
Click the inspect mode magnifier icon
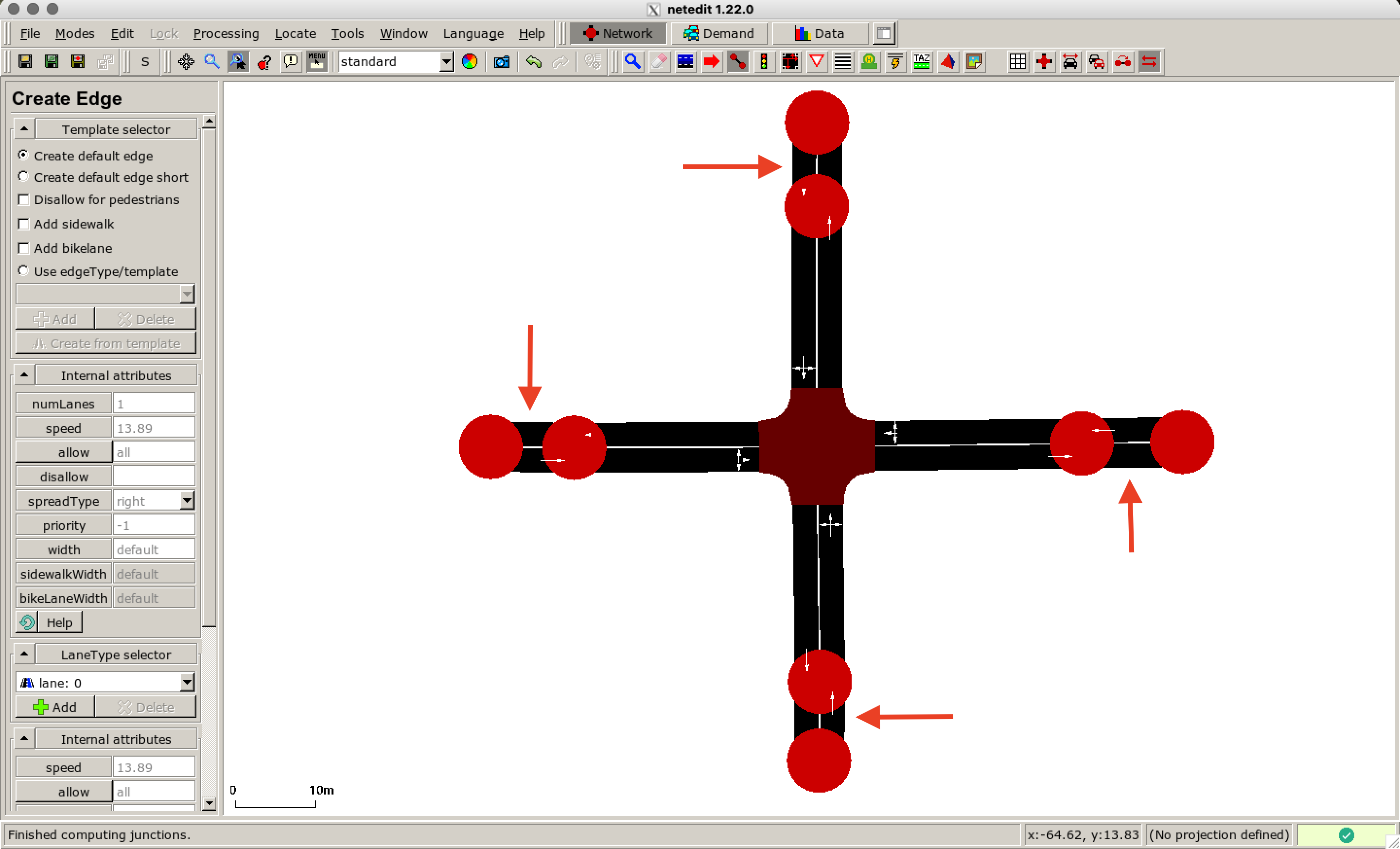(632, 61)
